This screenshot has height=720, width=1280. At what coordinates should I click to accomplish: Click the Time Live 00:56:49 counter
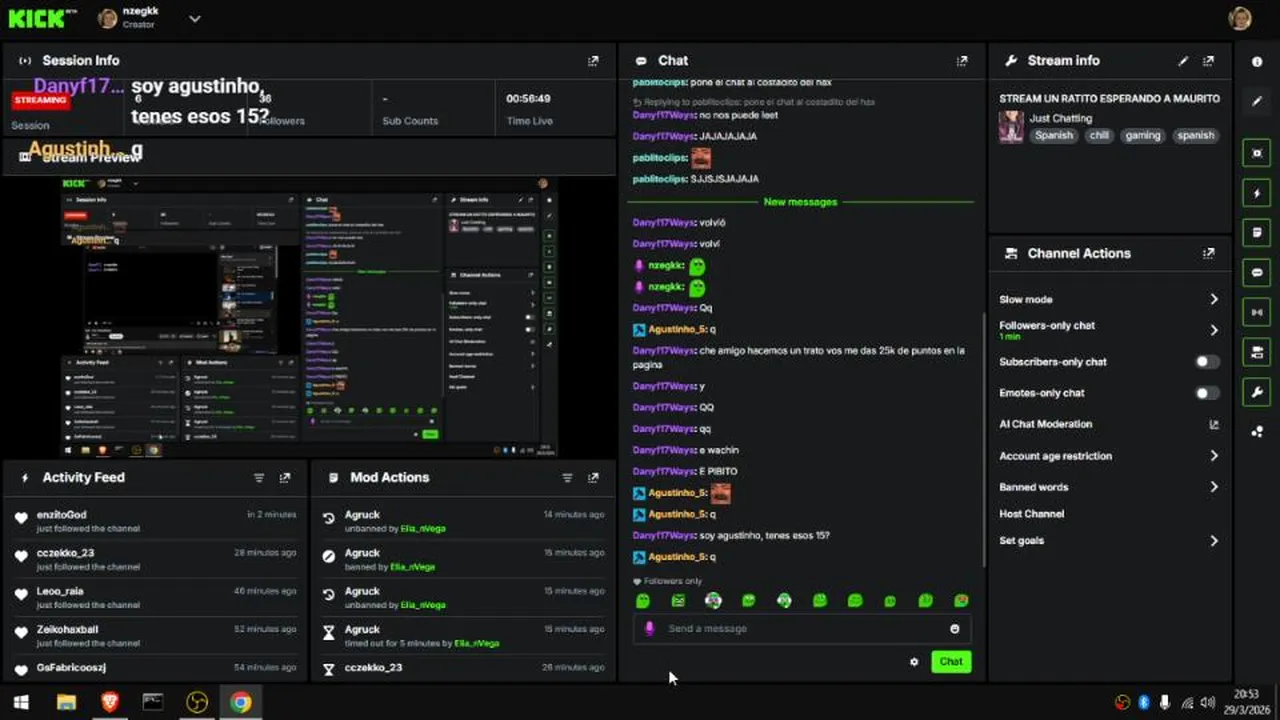[527, 99]
